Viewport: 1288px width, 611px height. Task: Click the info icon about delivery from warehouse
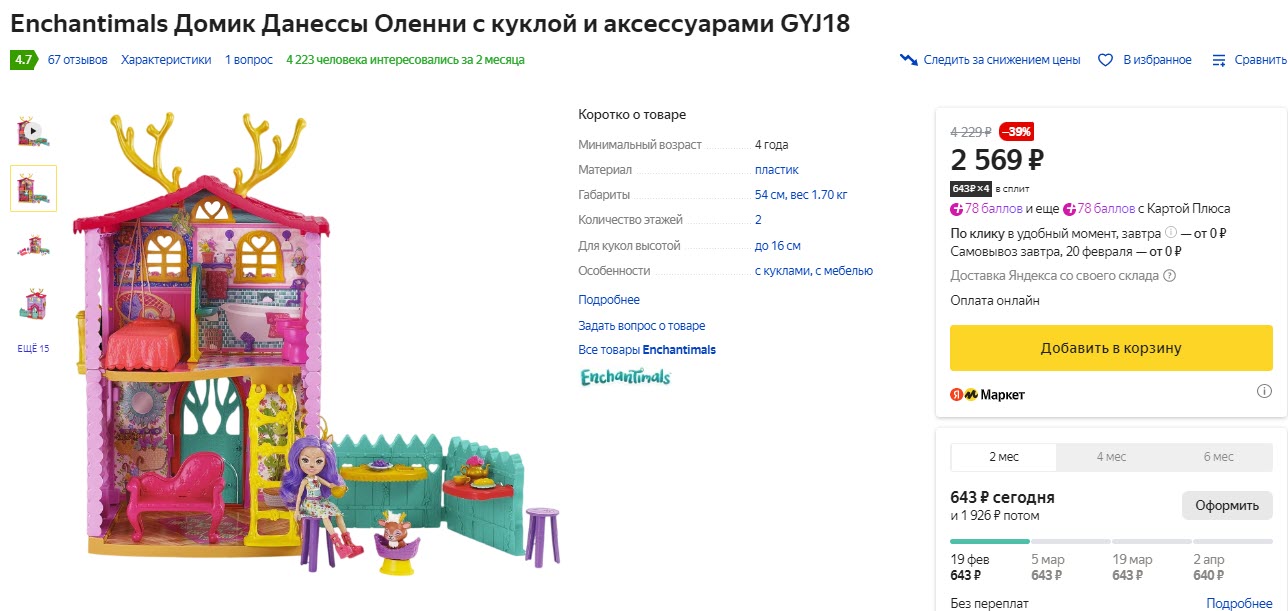pos(1168,276)
